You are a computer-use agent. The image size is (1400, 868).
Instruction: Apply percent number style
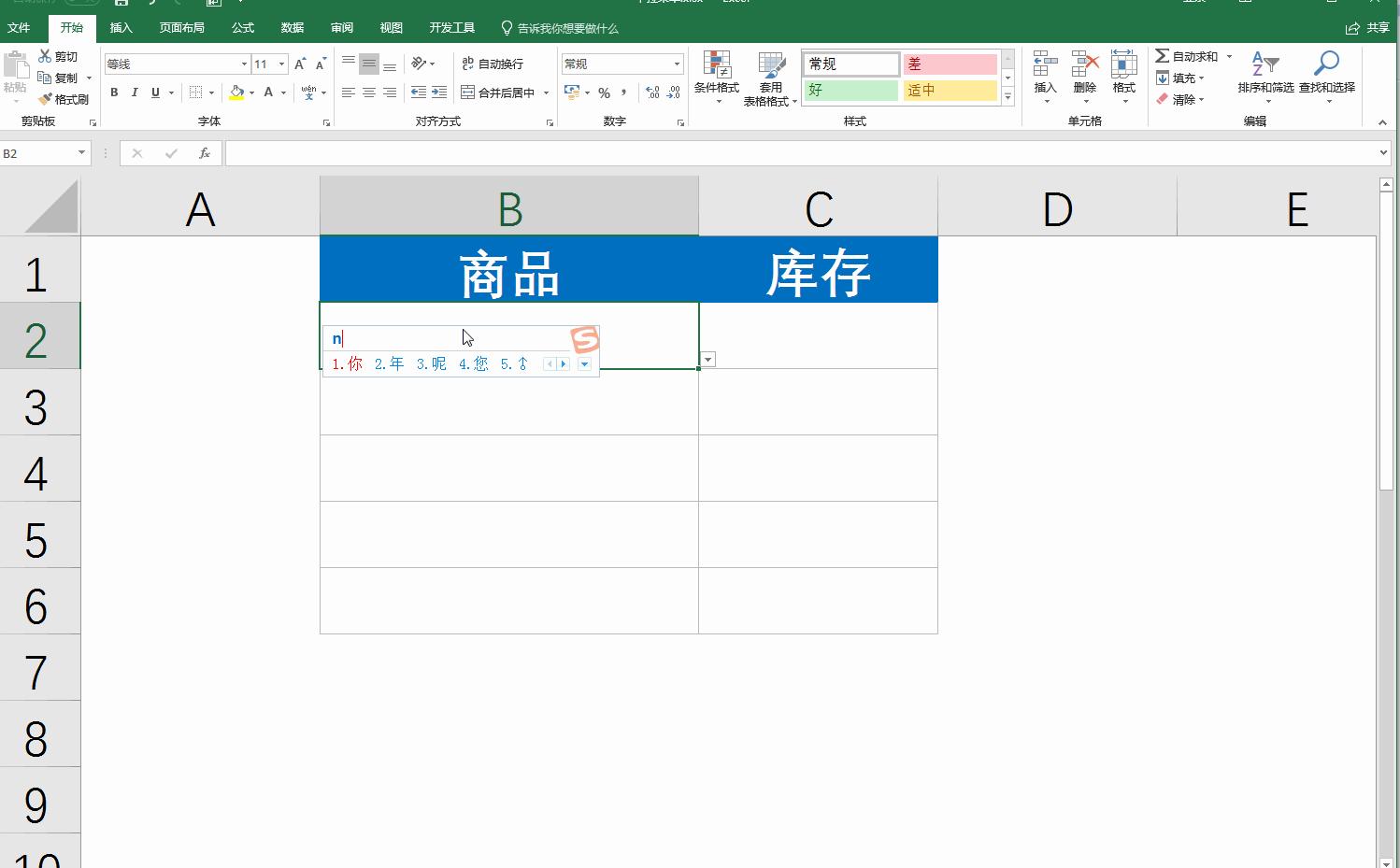coord(604,92)
